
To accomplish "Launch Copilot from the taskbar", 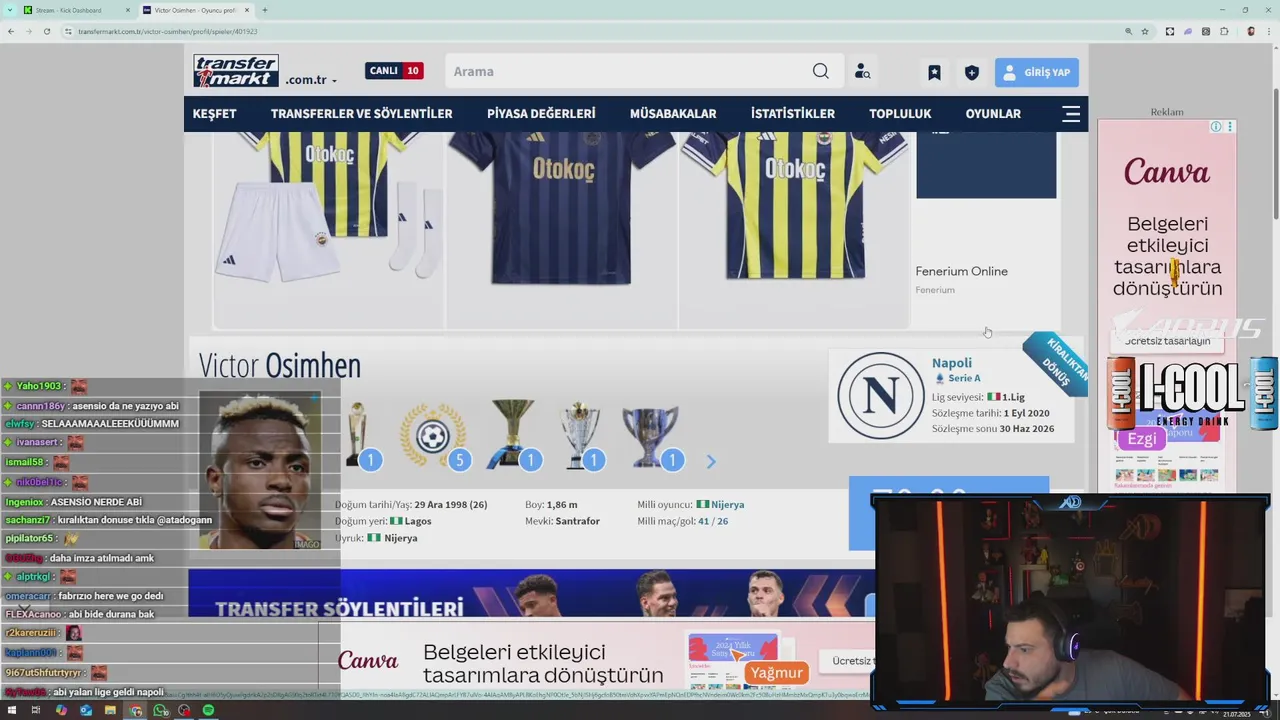I will [x=61, y=710].
